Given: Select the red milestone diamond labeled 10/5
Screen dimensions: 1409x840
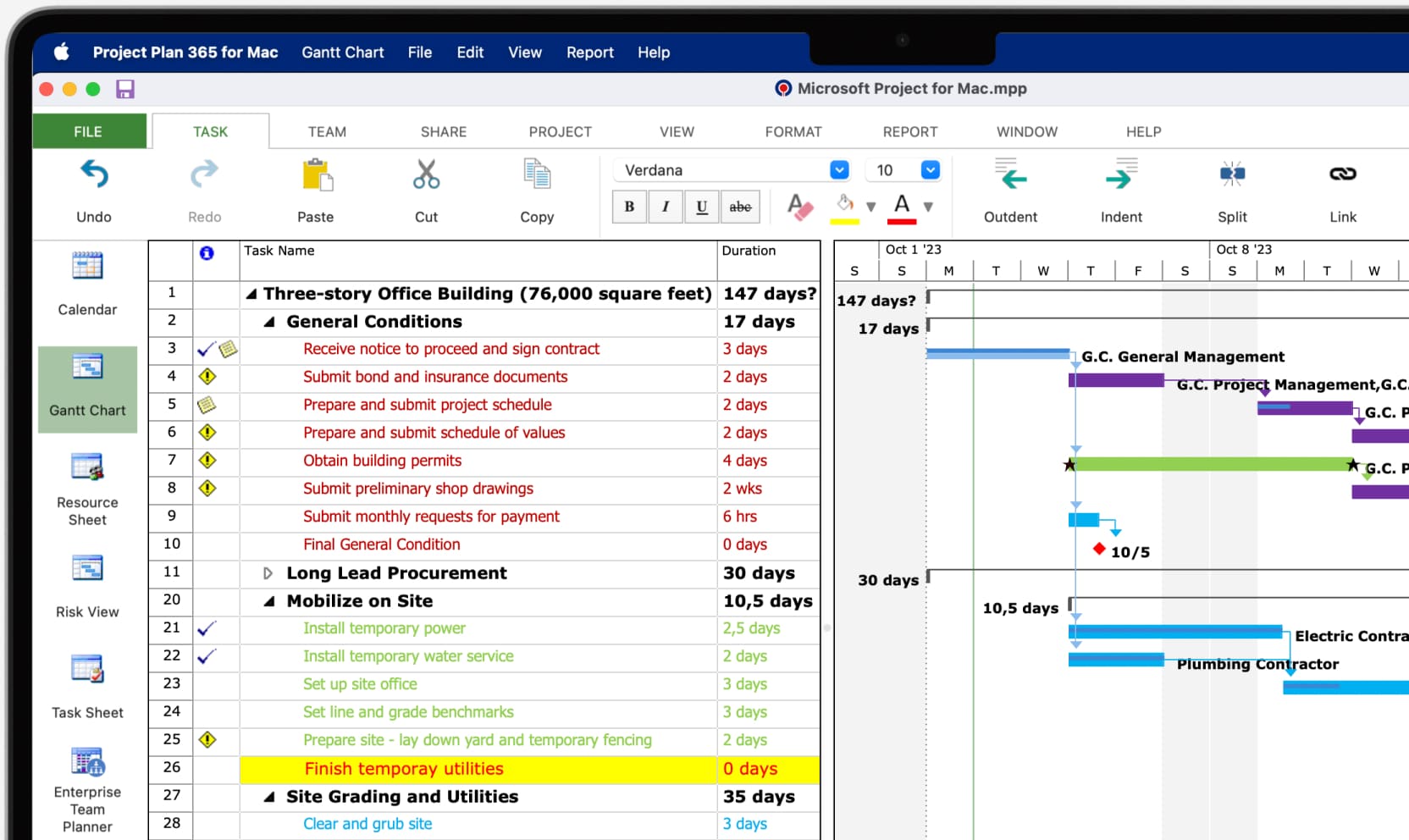Looking at the screenshot, I should [1099, 549].
